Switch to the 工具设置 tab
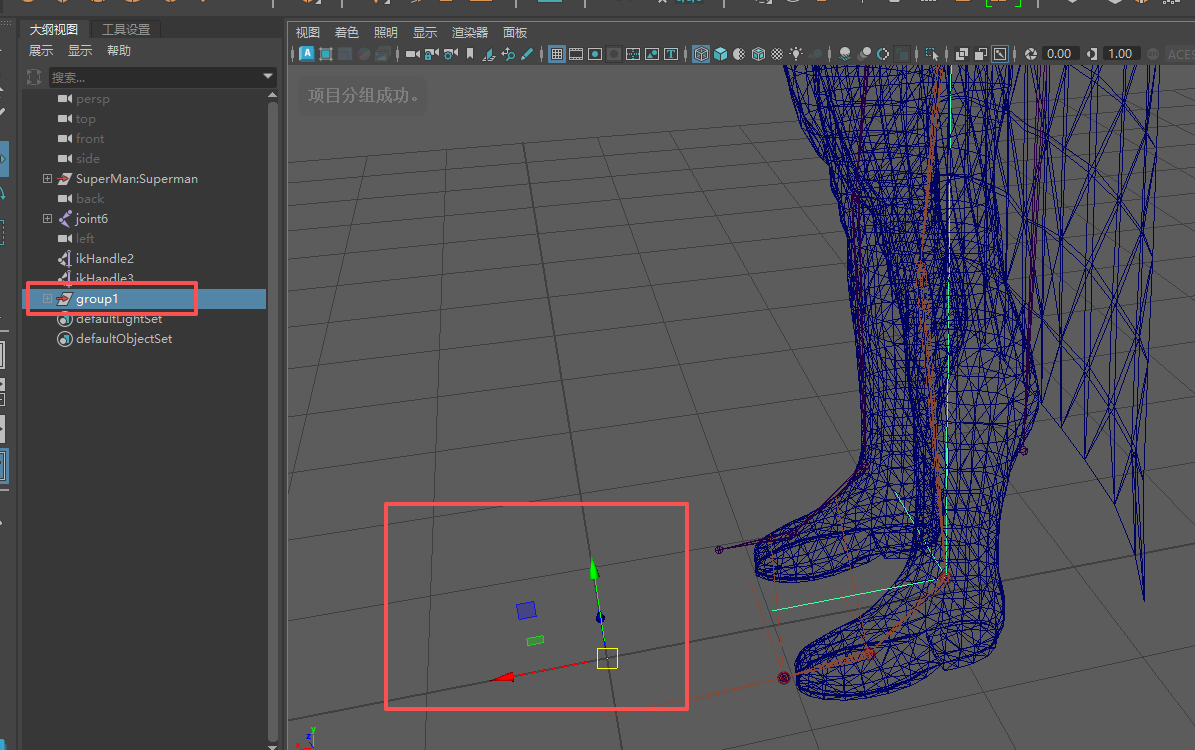 [x=126, y=29]
